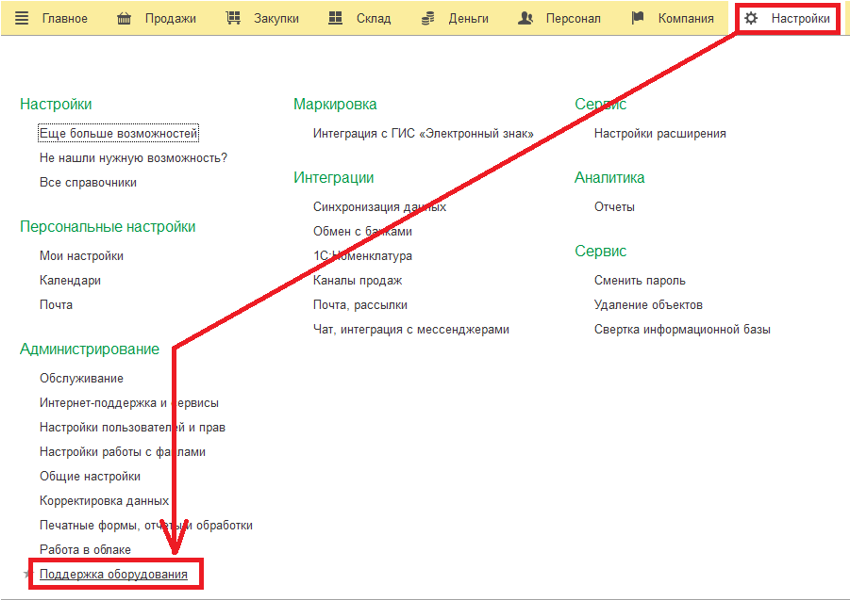Open Свертка информационной базы
851x600 pixels.
pos(682,329)
